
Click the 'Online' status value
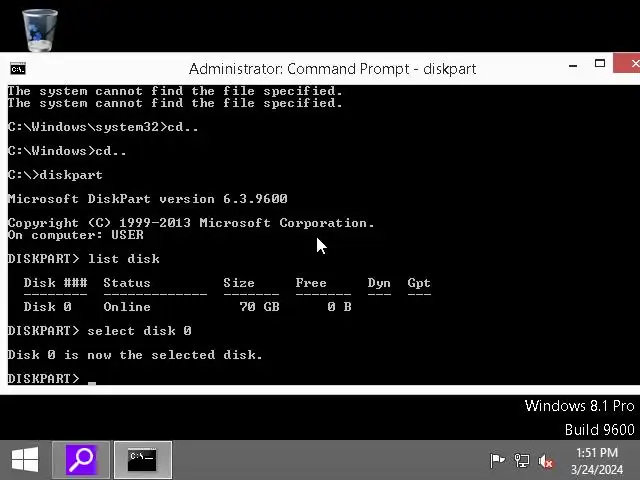point(127,307)
